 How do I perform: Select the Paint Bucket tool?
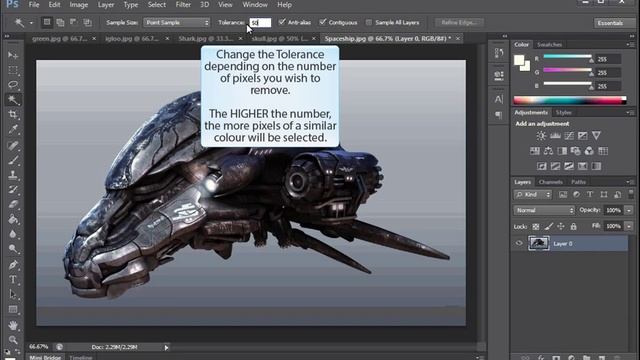[13, 220]
